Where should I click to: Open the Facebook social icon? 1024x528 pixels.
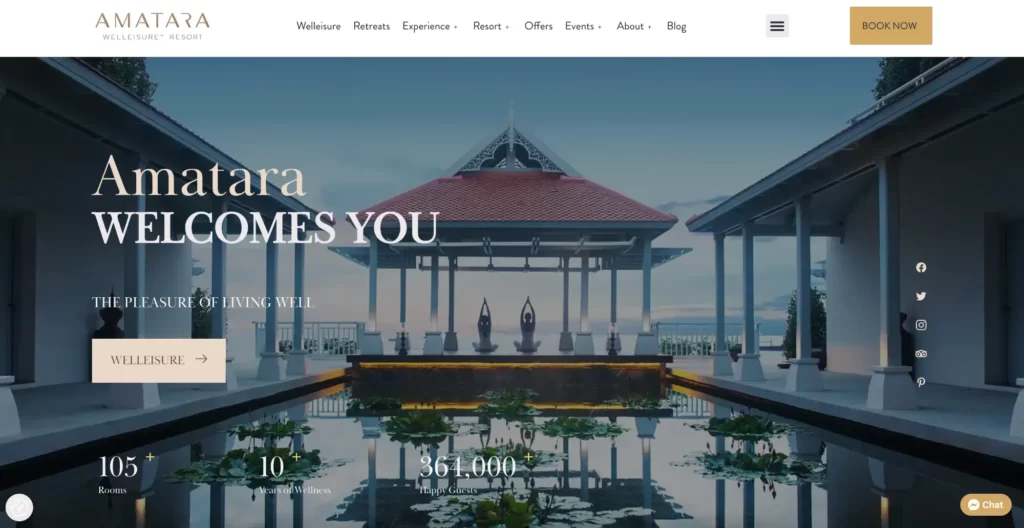(921, 267)
